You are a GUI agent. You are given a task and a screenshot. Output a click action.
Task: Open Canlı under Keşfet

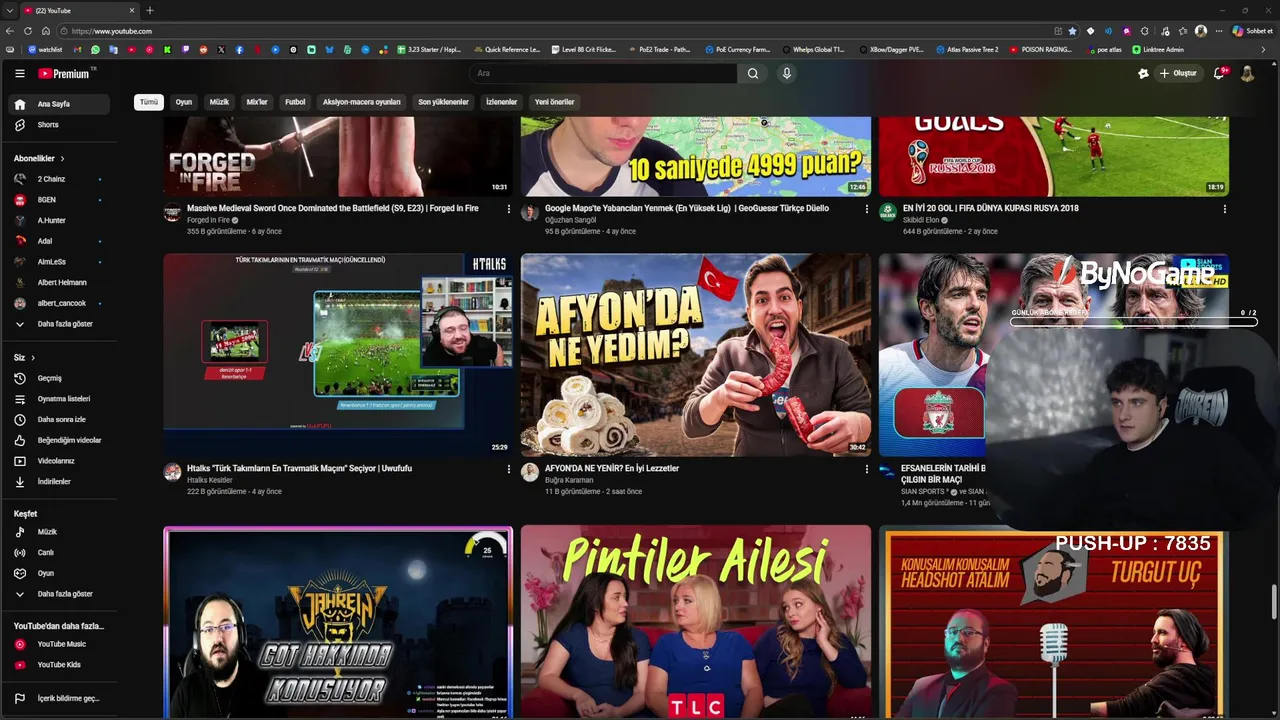pyautogui.click(x=60, y=552)
